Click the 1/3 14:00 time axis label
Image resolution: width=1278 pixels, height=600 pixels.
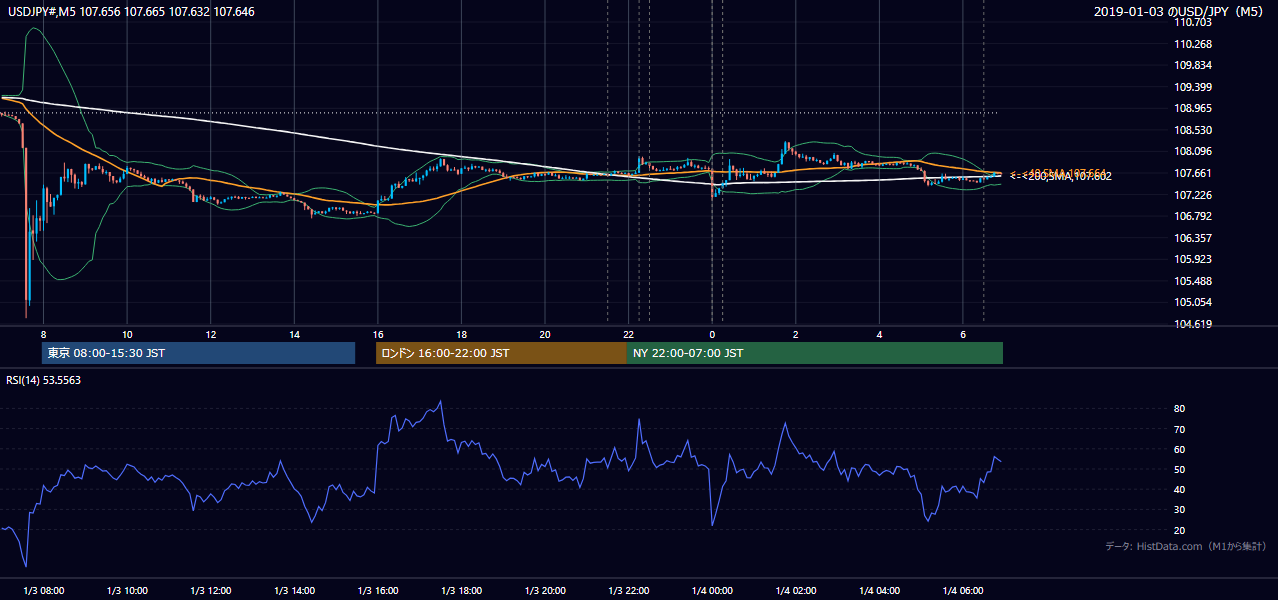[294, 591]
